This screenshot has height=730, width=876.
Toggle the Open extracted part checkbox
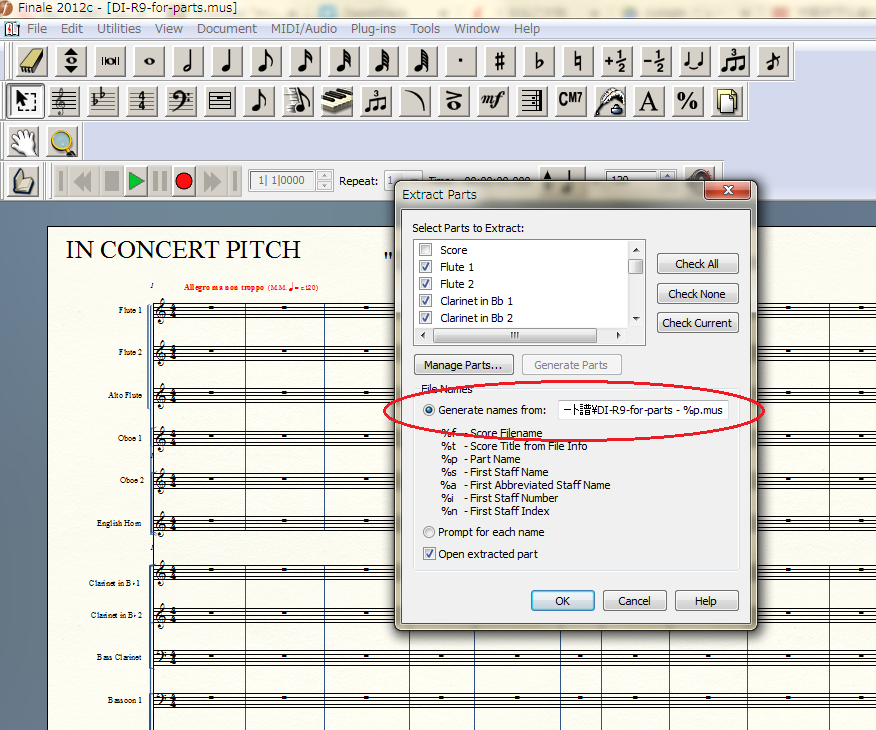pos(429,554)
